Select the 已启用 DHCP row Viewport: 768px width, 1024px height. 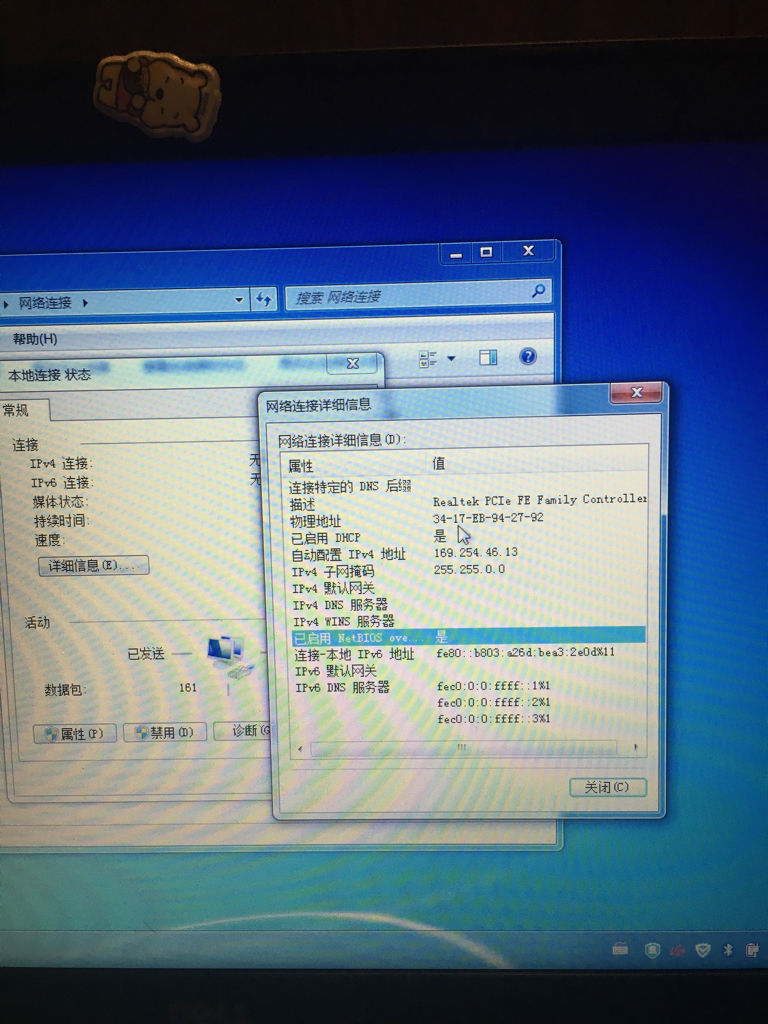468,537
